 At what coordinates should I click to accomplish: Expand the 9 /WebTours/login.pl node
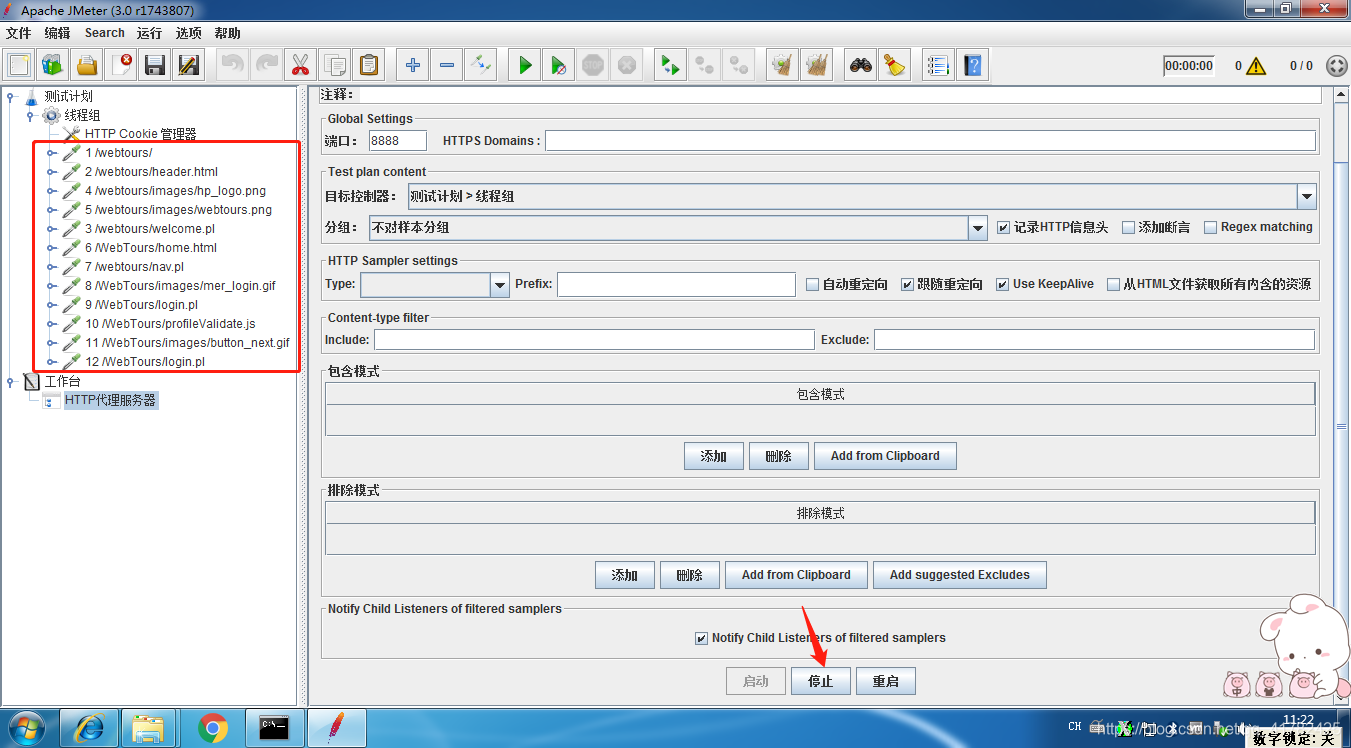coord(52,305)
